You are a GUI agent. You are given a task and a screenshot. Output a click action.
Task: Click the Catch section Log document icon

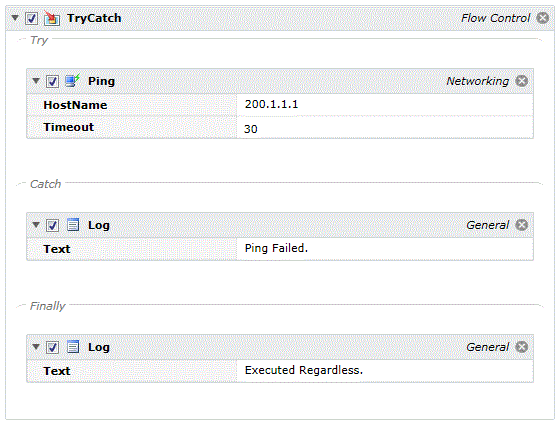coord(73,225)
